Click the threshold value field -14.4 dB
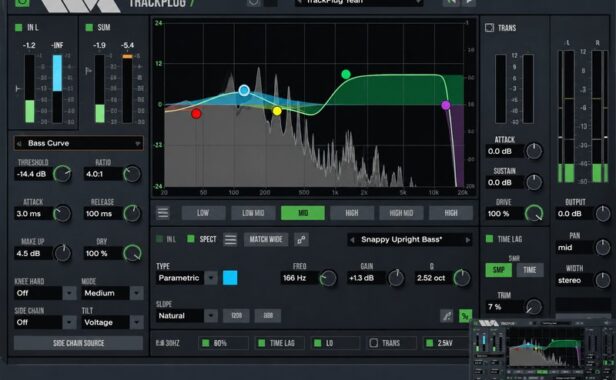 coord(33,174)
